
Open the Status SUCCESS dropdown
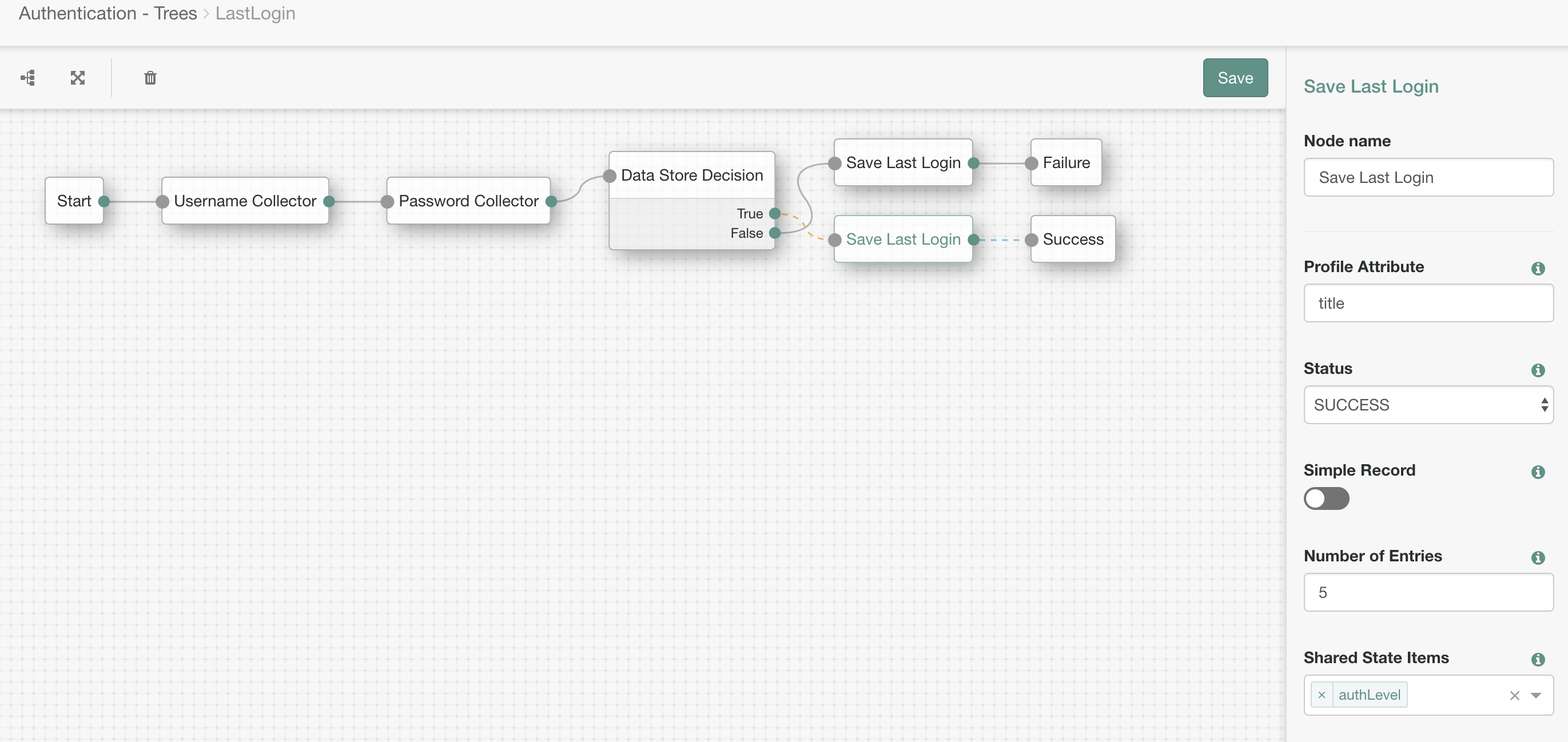pyautogui.click(x=1427, y=405)
